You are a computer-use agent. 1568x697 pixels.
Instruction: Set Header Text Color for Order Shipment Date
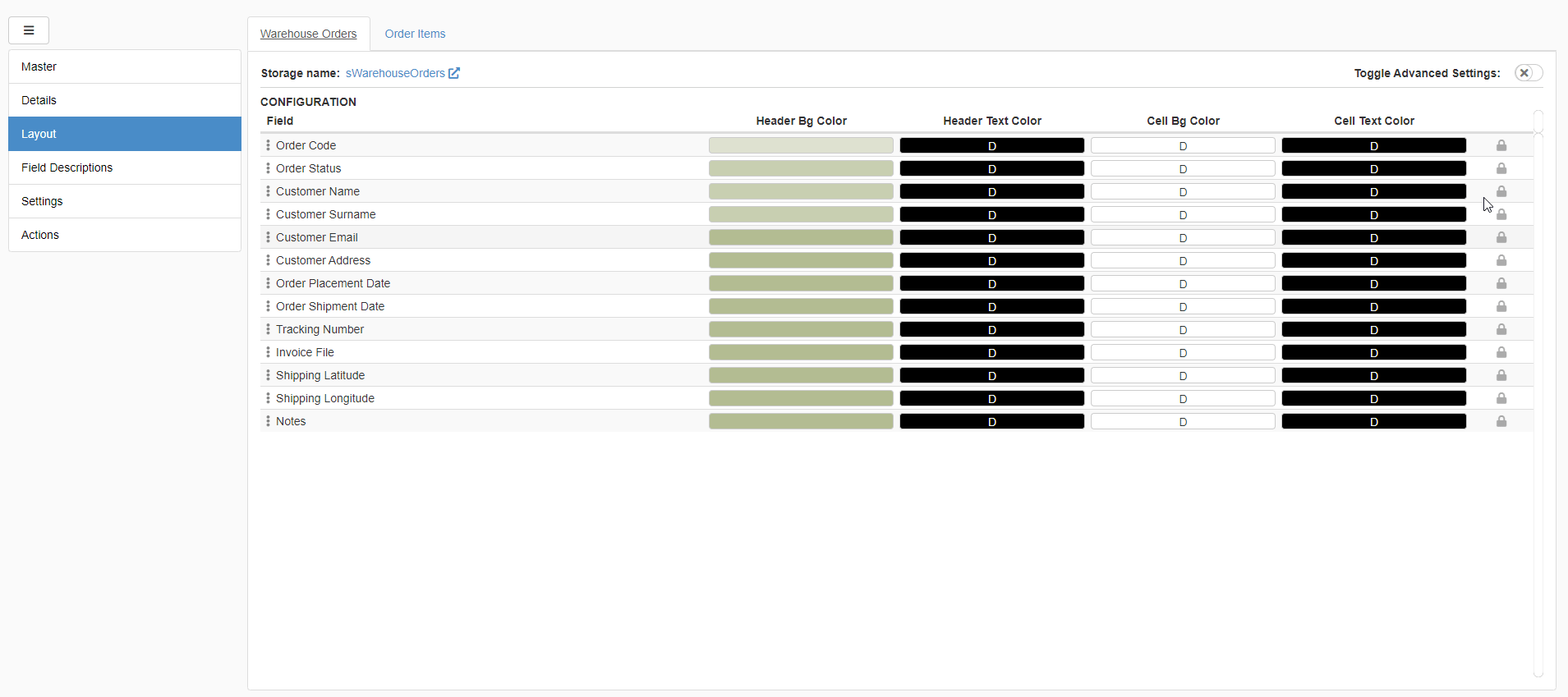991,306
